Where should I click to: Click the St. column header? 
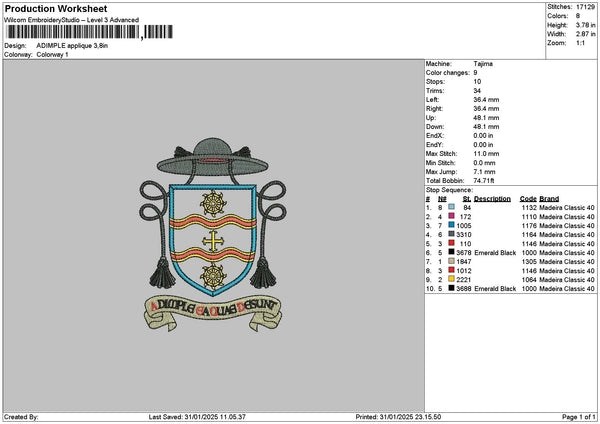coord(467,199)
